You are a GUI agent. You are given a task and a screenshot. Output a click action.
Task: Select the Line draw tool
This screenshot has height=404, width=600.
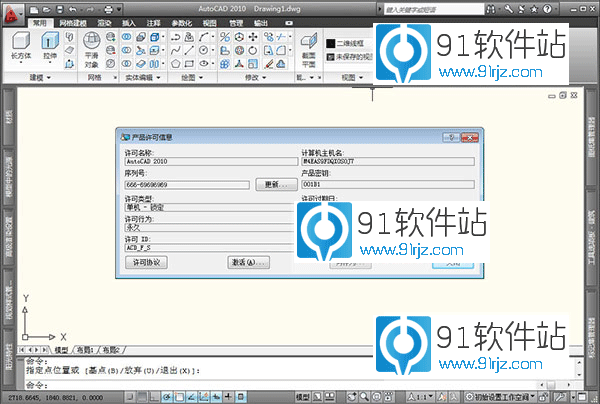[x=189, y=50]
